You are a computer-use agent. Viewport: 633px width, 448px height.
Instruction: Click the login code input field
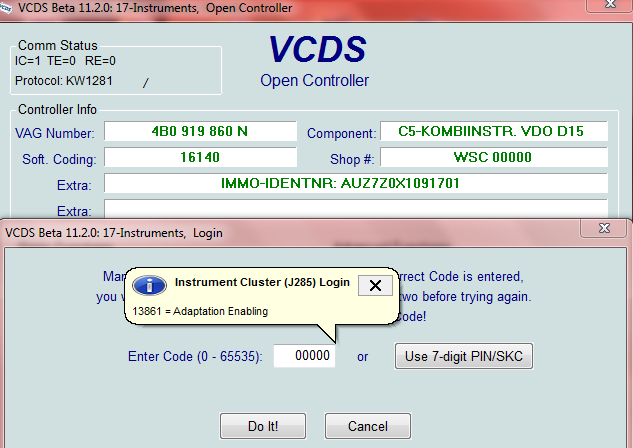[304, 356]
